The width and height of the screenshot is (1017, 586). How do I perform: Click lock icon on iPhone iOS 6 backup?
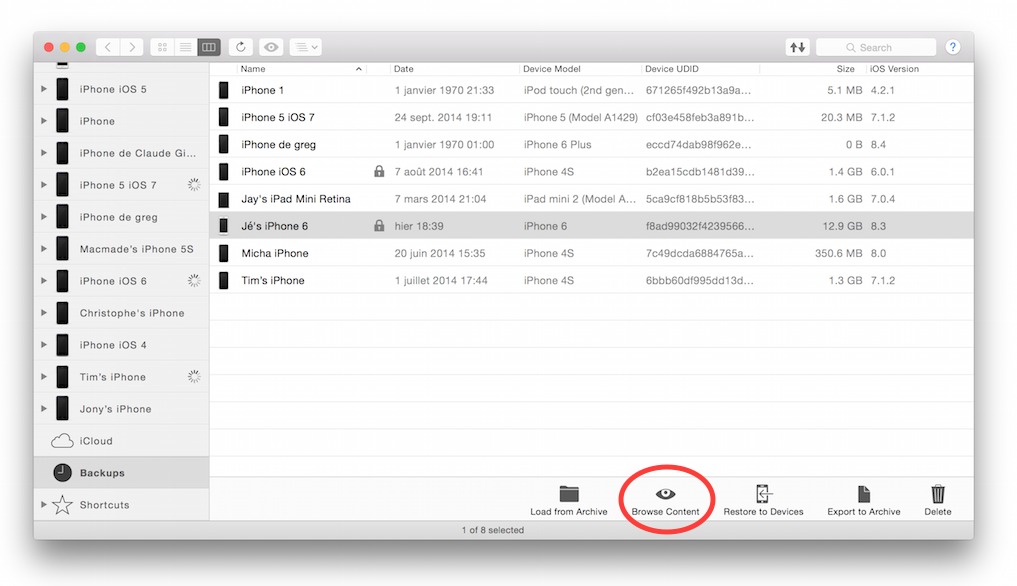pyautogui.click(x=379, y=171)
